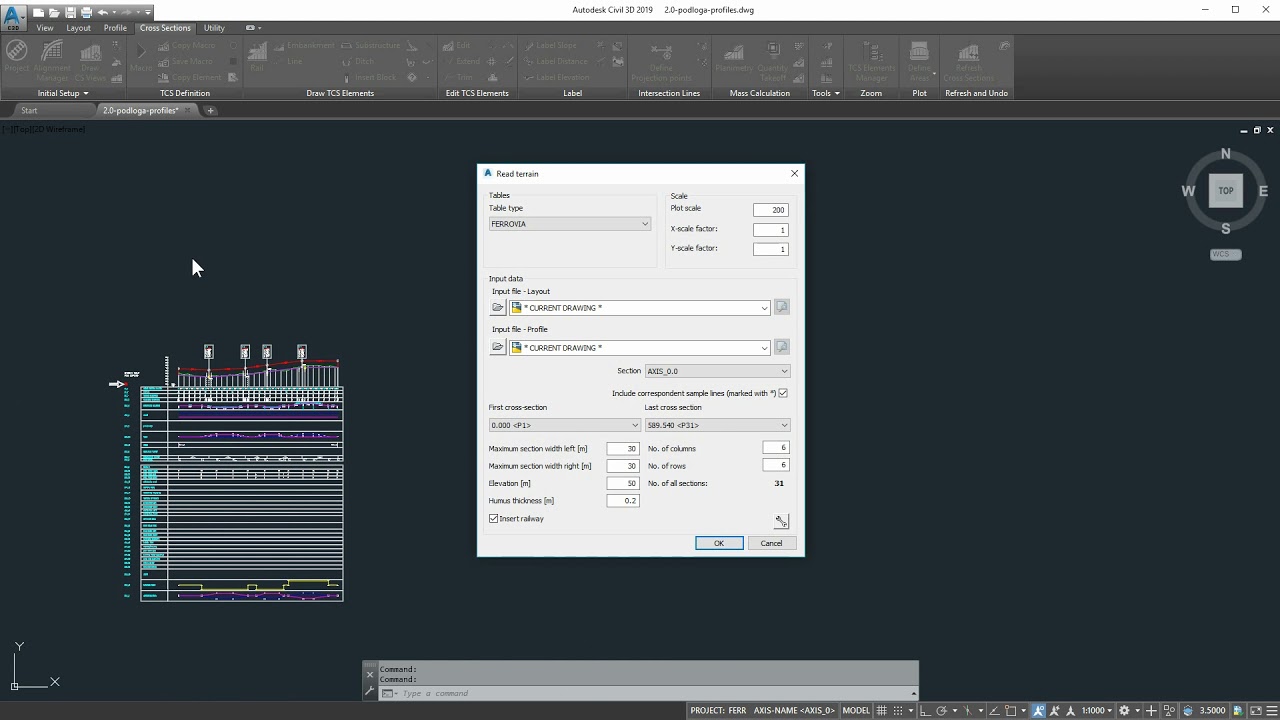Preview the Layout input file
The width and height of the screenshot is (1280, 720).
click(782, 308)
